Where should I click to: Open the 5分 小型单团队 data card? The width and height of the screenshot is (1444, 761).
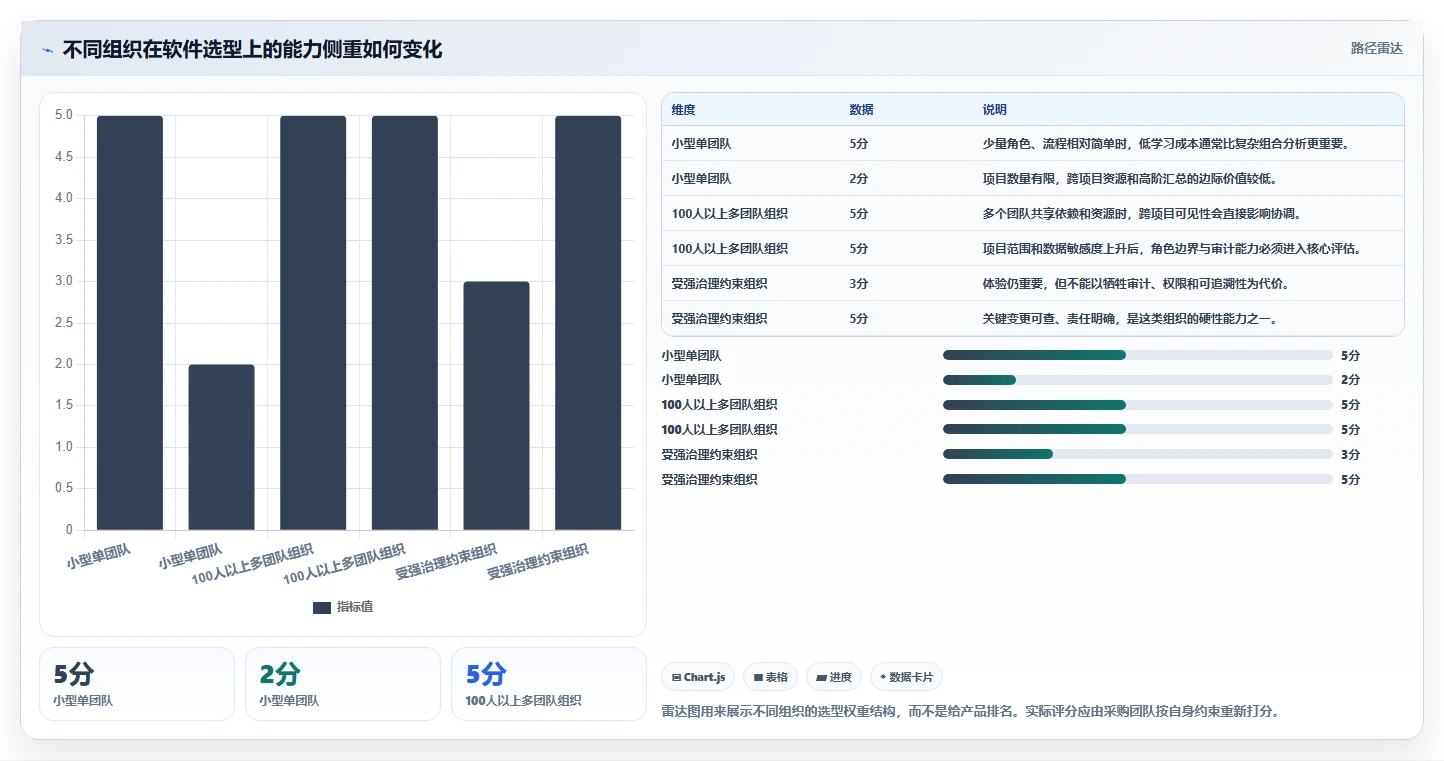click(137, 684)
